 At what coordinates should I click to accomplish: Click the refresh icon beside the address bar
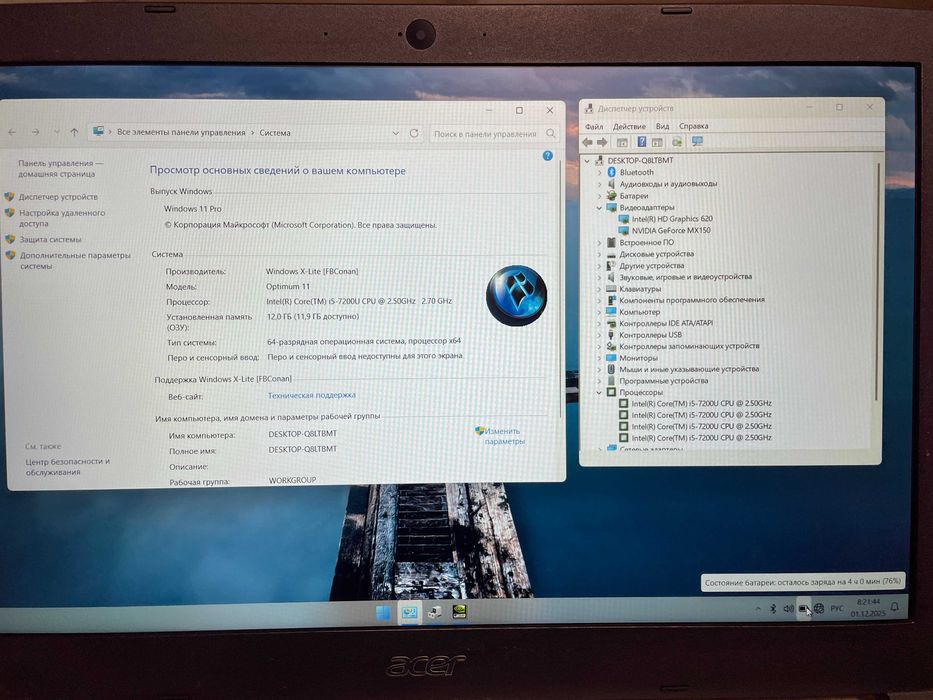coord(414,133)
